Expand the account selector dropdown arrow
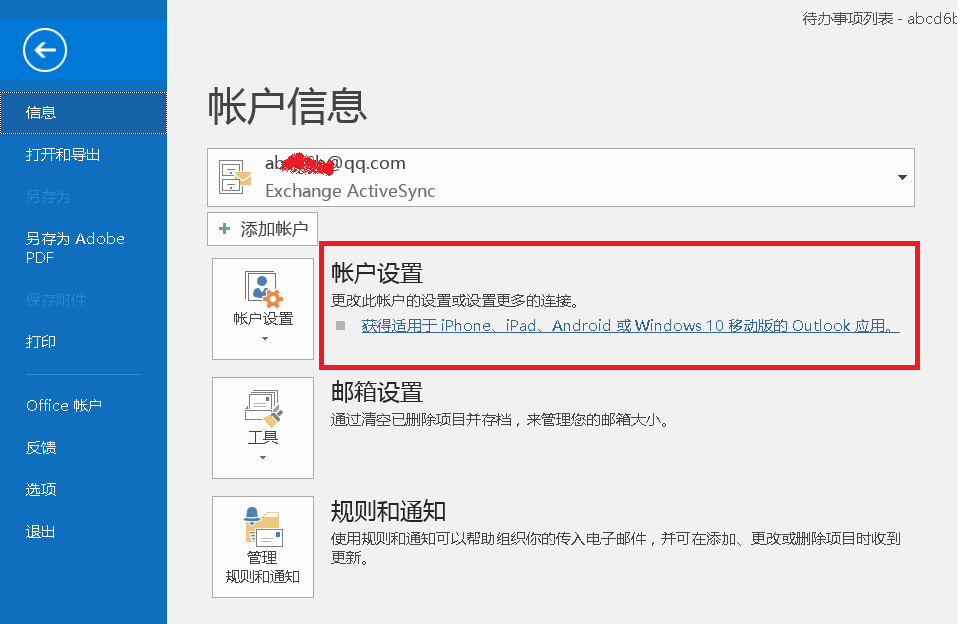 tap(902, 177)
